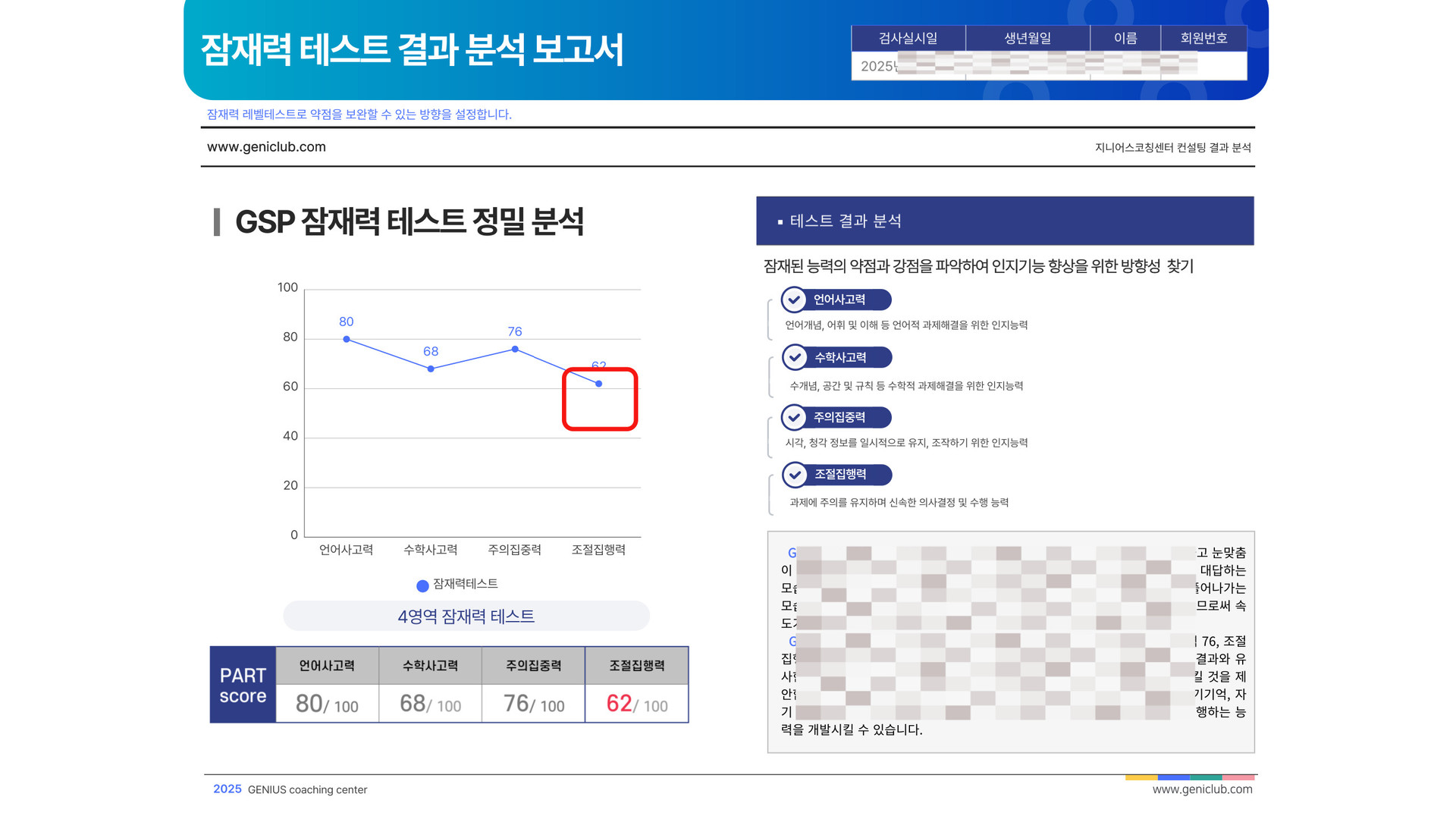Click the red 62/100 score cell
The image size is (1456, 819).
[x=637, y=704]
